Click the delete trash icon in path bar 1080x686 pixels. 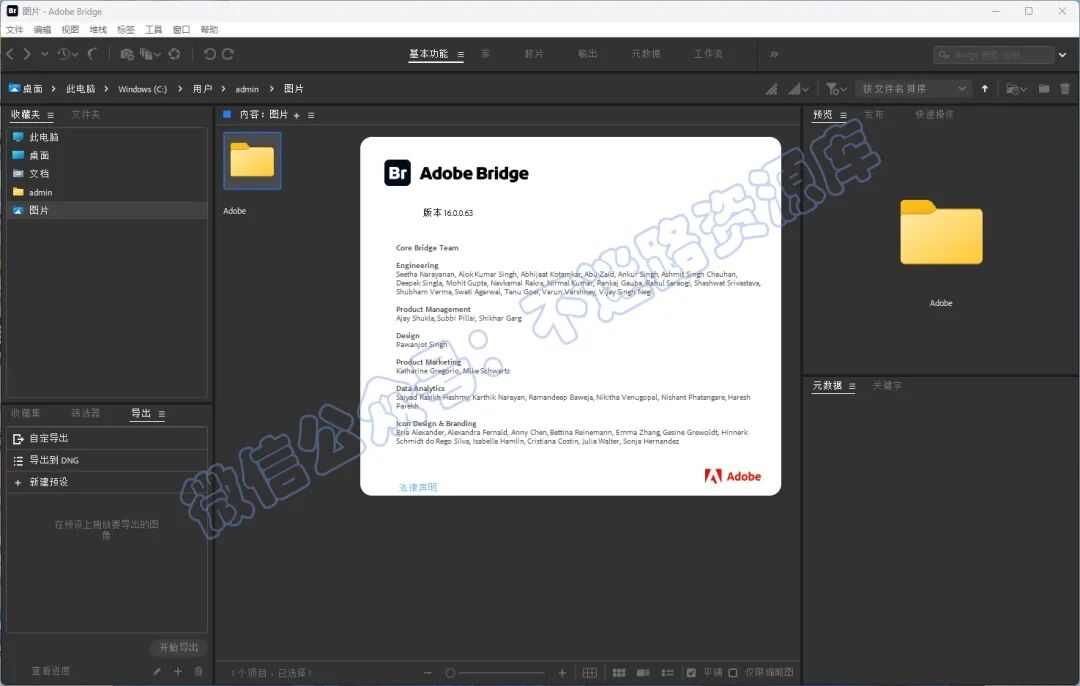[1065, 88]
